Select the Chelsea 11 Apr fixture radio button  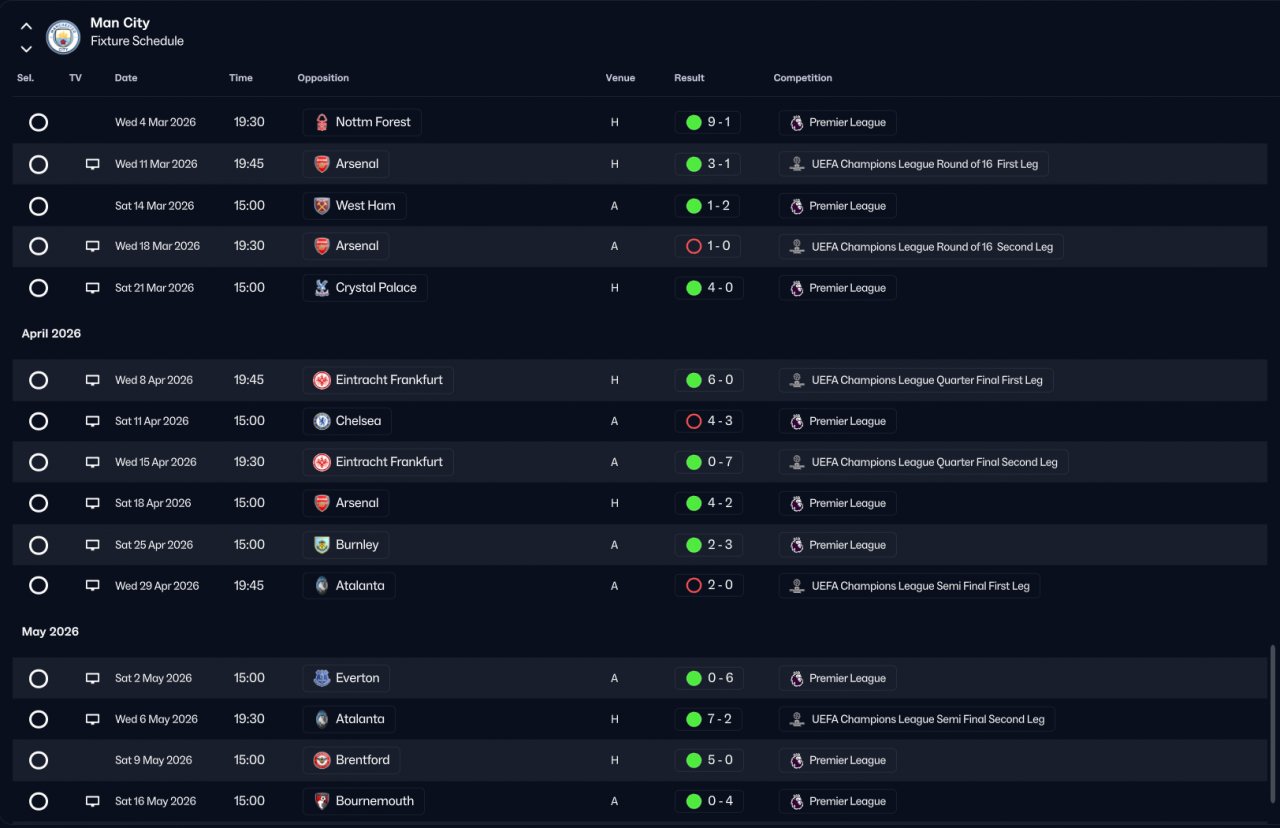[x=38, y=421]
